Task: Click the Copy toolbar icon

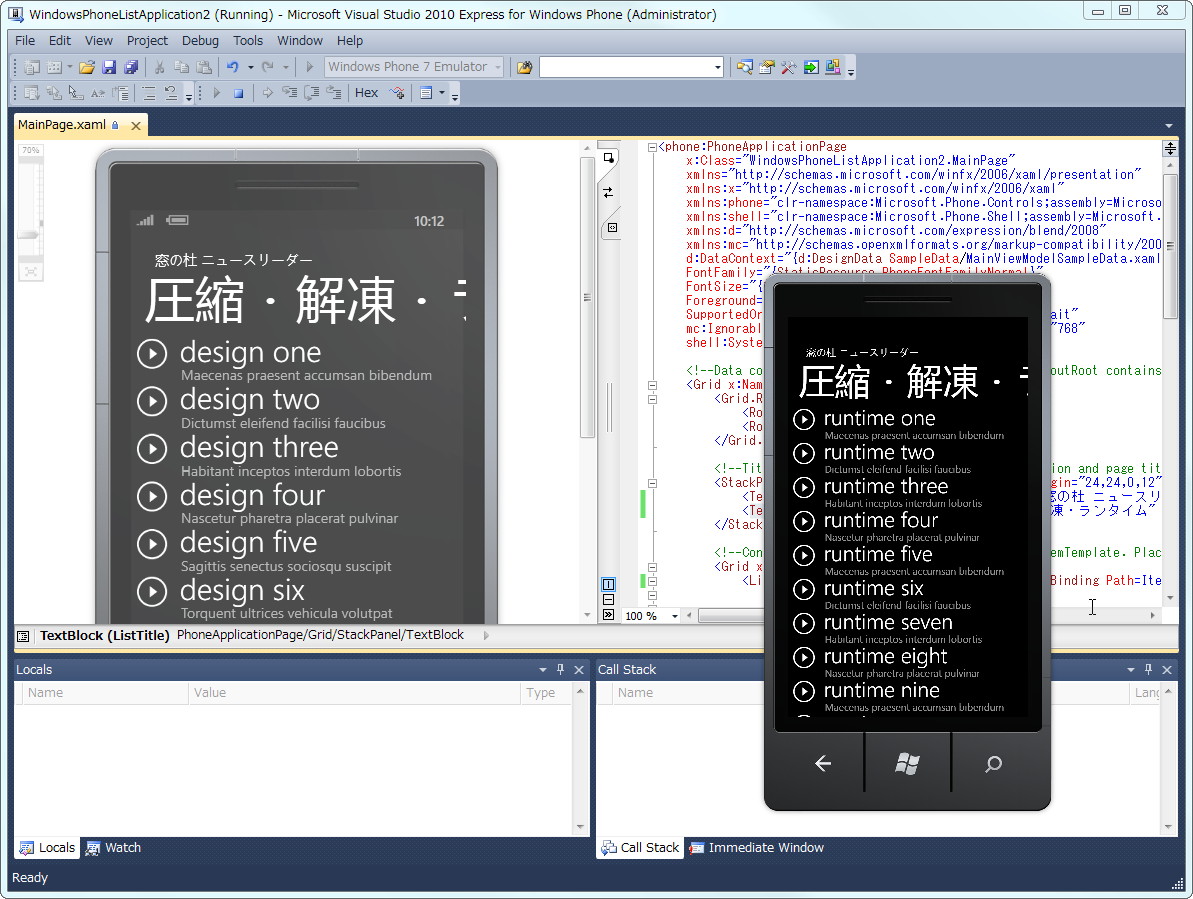Action: click(x=182, y=68)
